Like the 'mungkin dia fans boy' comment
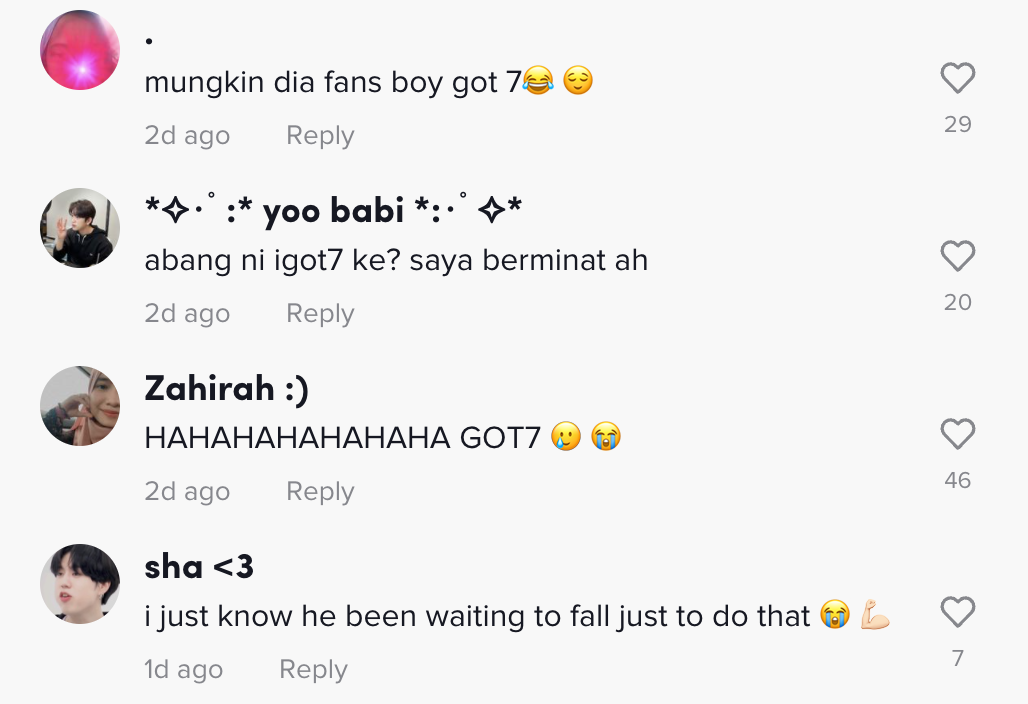The height and width of the screenshot is (704, 1028). coord(957,79)
